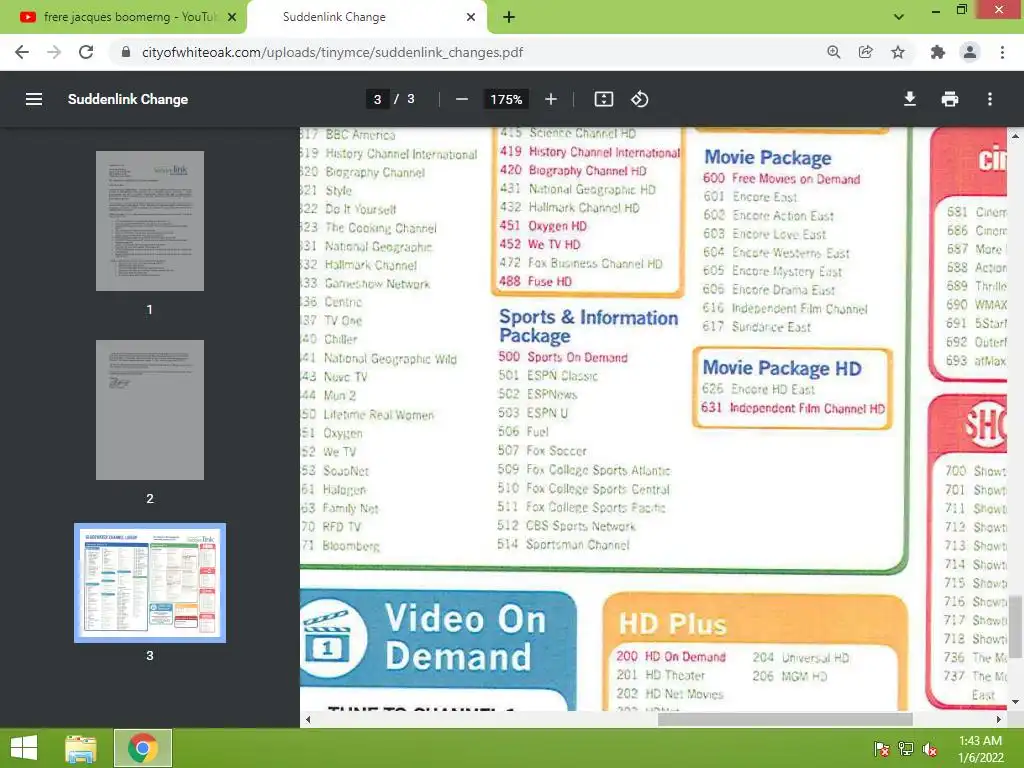Download the Suddenlink PDF
Image resolution: width=1024 pixels, height=768 pixels.
910,99
